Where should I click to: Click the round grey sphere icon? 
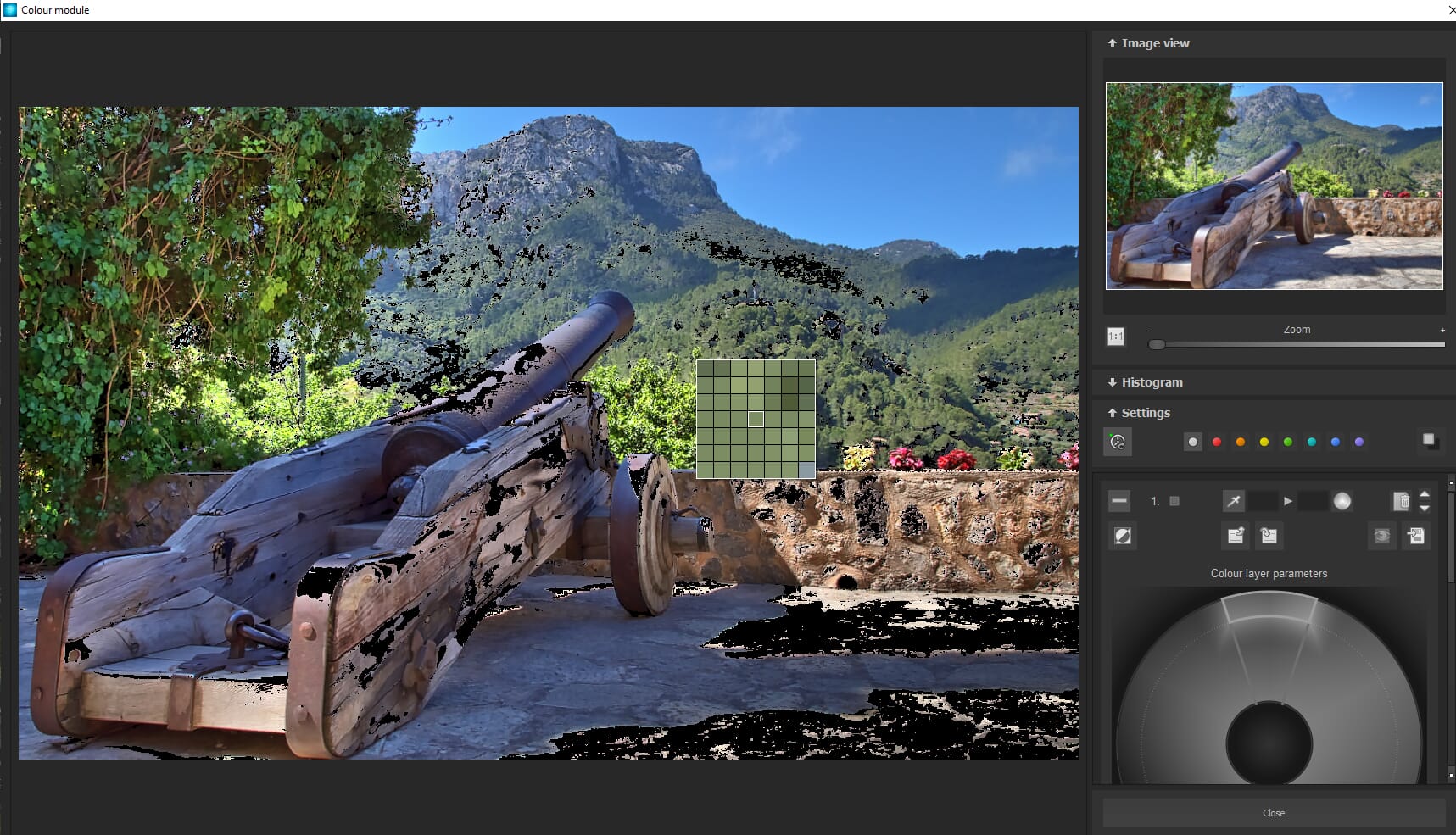[x=1342, y=501]
